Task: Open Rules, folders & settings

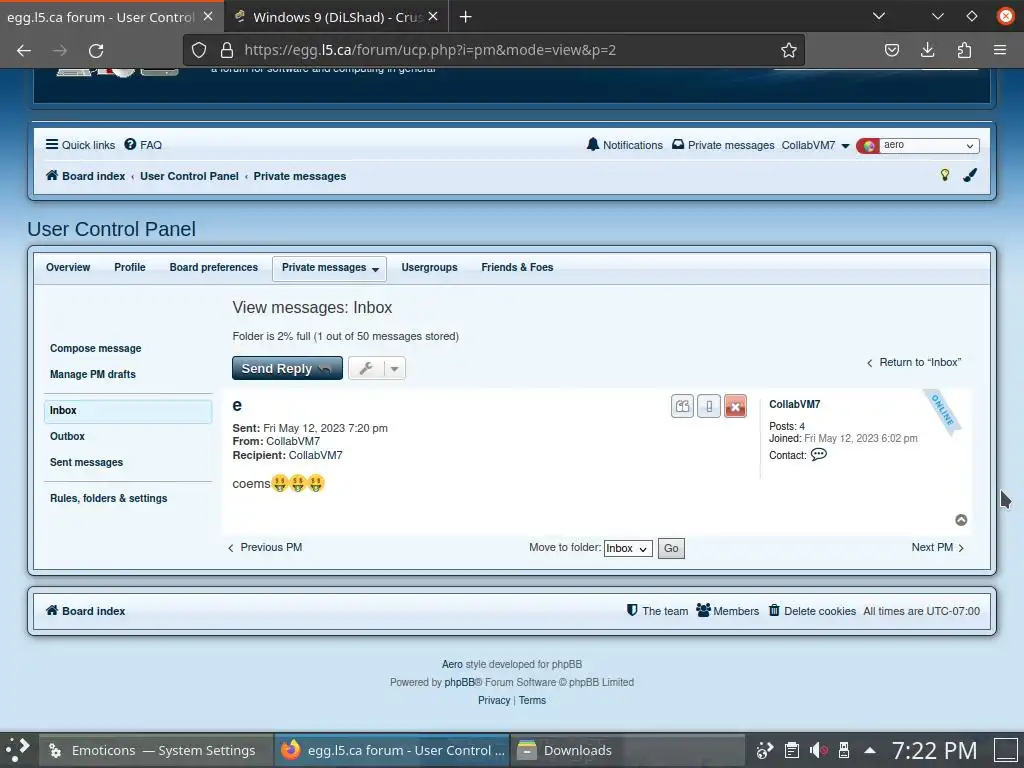Action: pos(108,498)
